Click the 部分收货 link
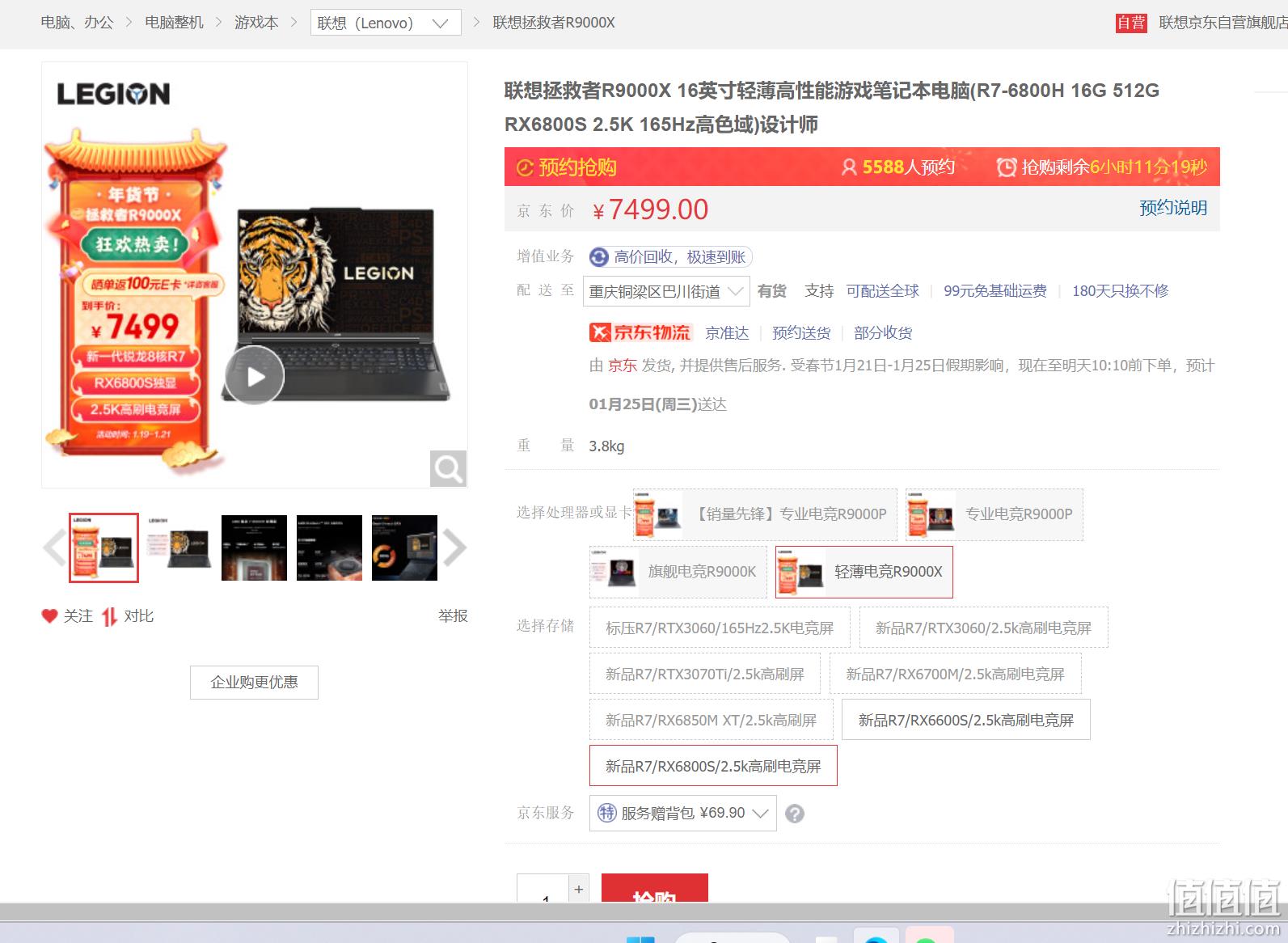 pos(883,333)
